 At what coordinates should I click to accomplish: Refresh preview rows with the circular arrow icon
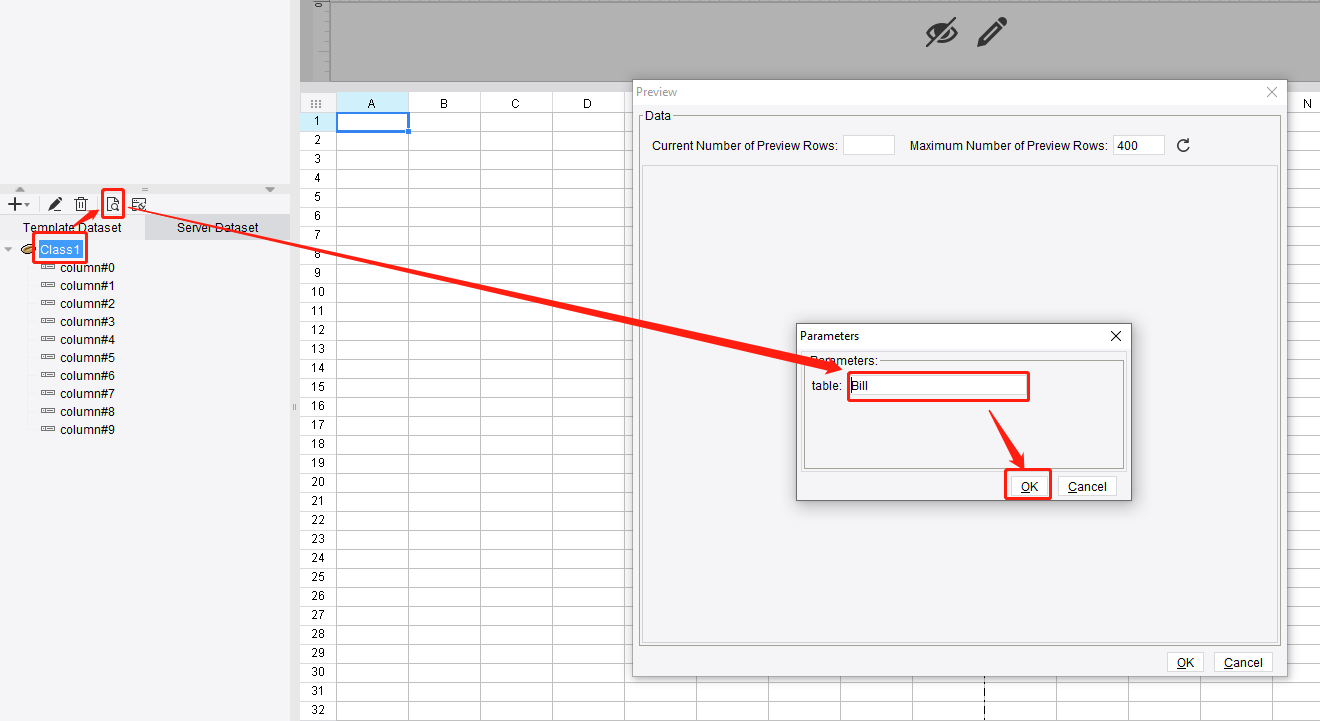1182,145
